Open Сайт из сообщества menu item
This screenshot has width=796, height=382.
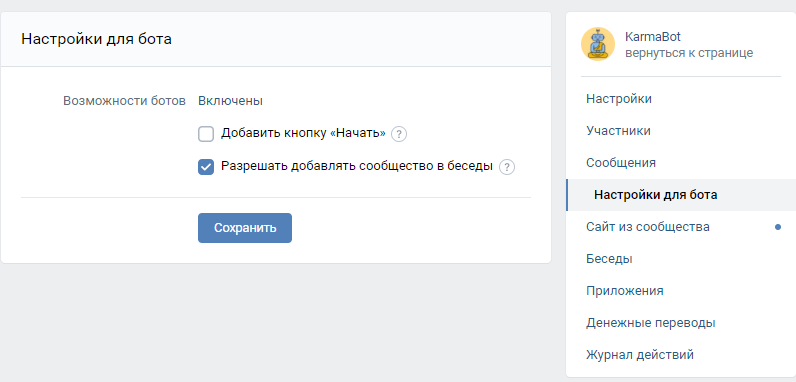[x=681, y=227]
